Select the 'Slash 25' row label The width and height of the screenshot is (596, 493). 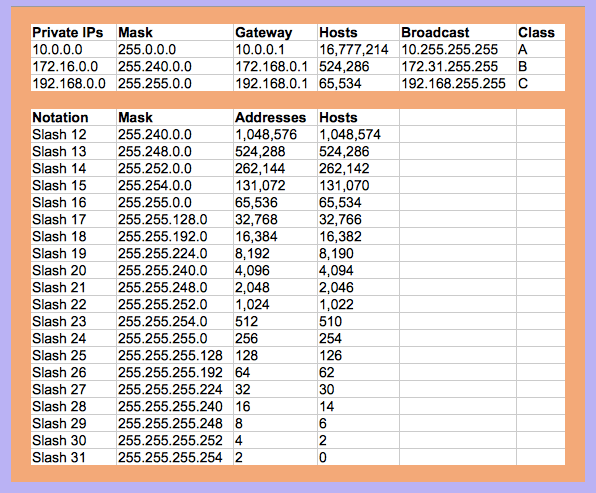[73, 355]
